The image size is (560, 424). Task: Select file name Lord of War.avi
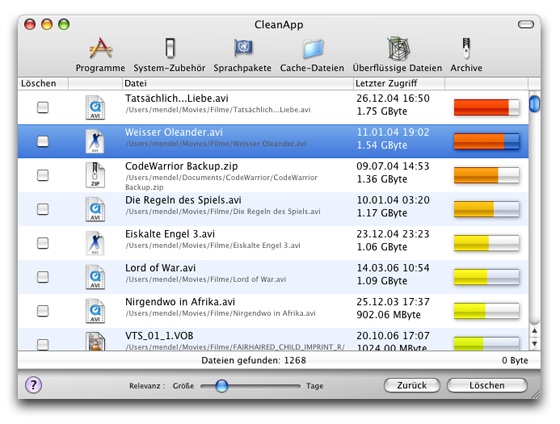click(160, 268)
